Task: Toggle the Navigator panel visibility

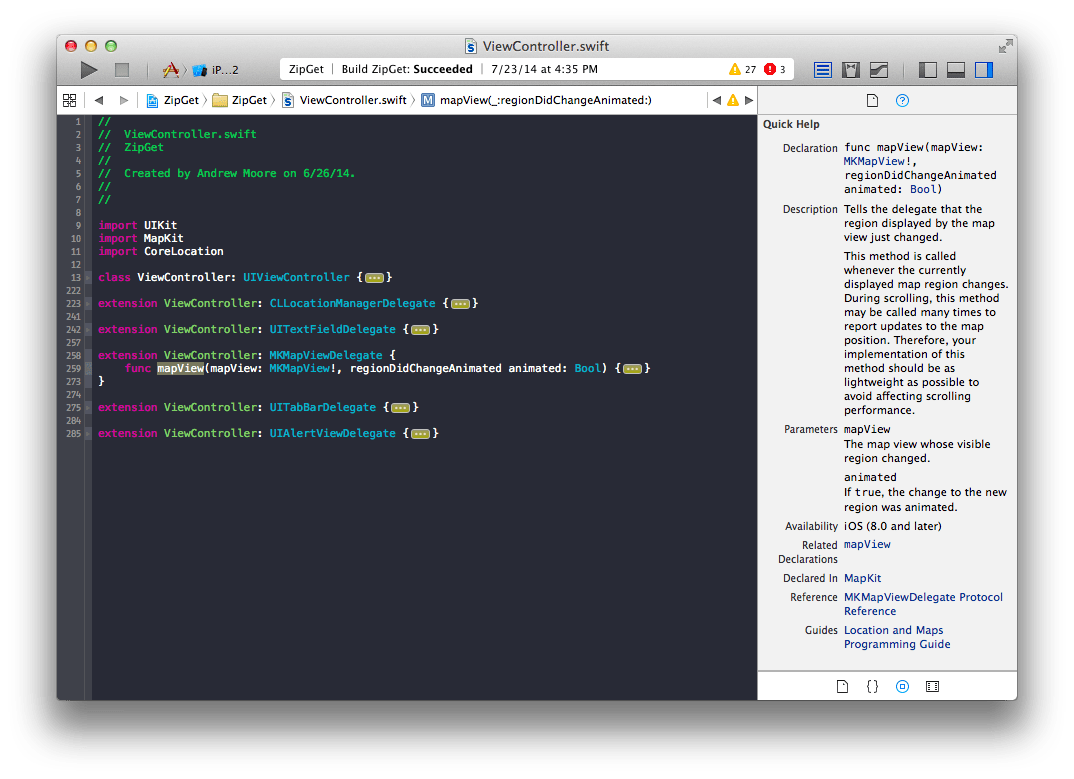Action: coord(927,70)
